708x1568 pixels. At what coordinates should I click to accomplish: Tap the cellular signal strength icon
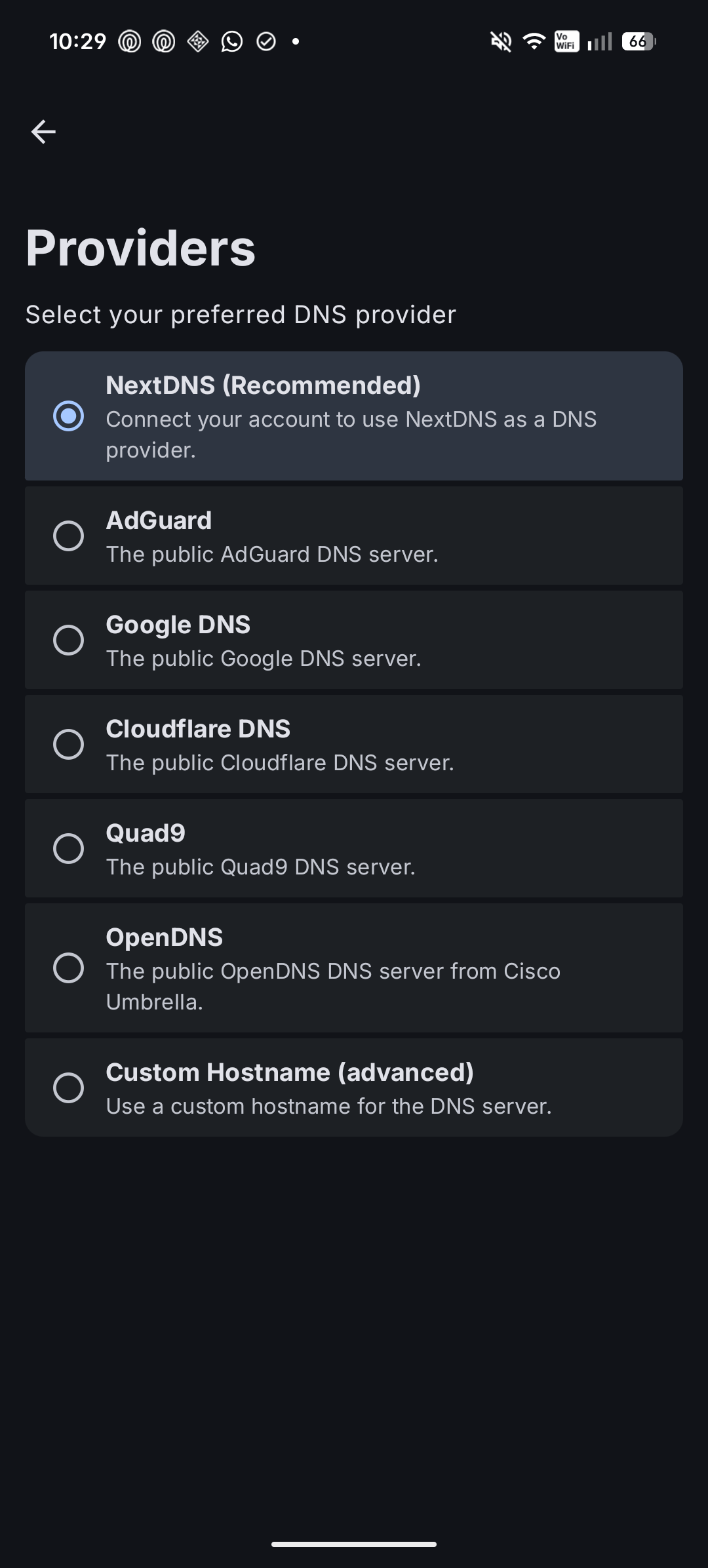600,42
